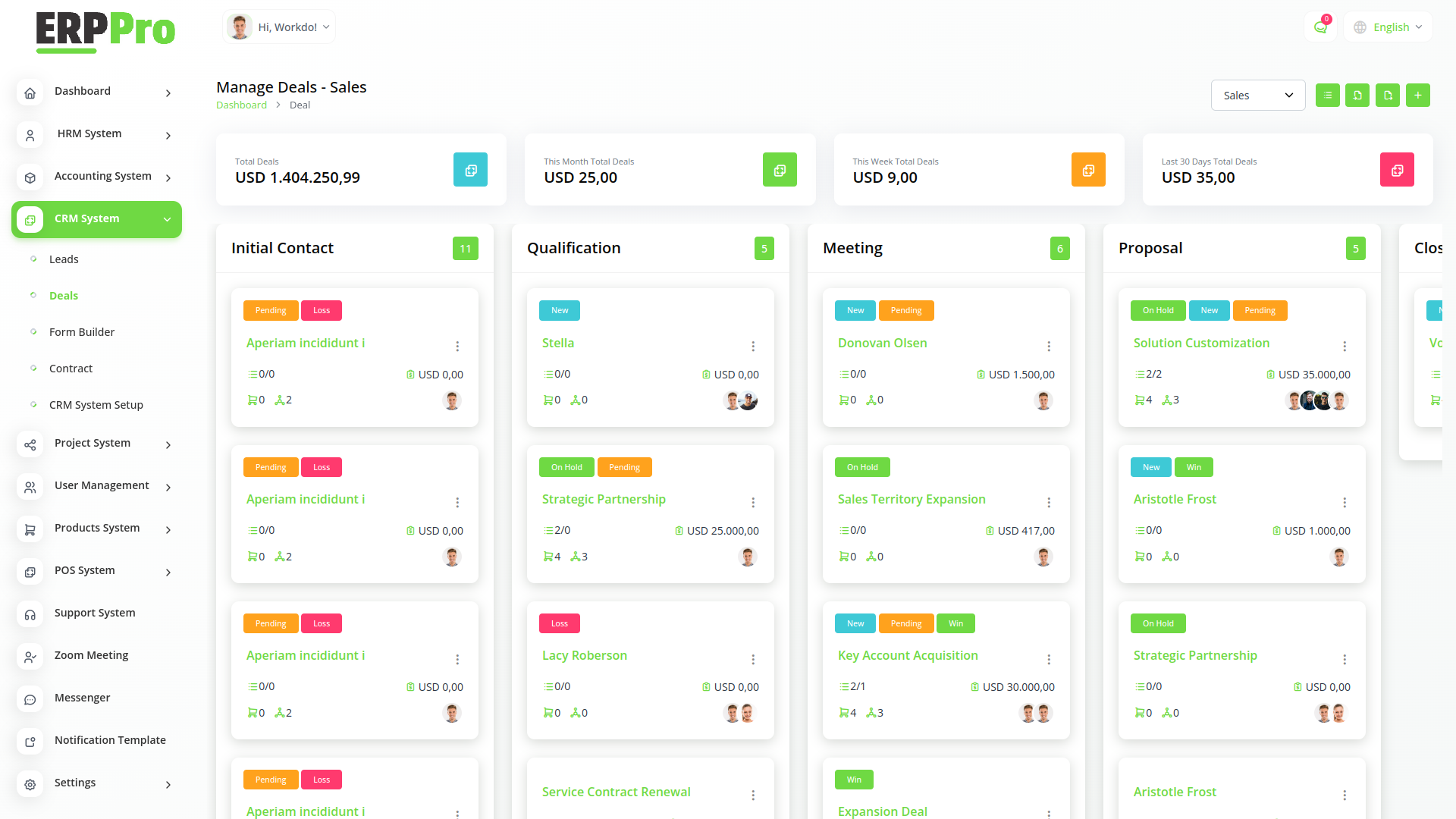Select the Lacy Roberson deal title
Viewport: 1456px width, 819px height.
point(585,655)
